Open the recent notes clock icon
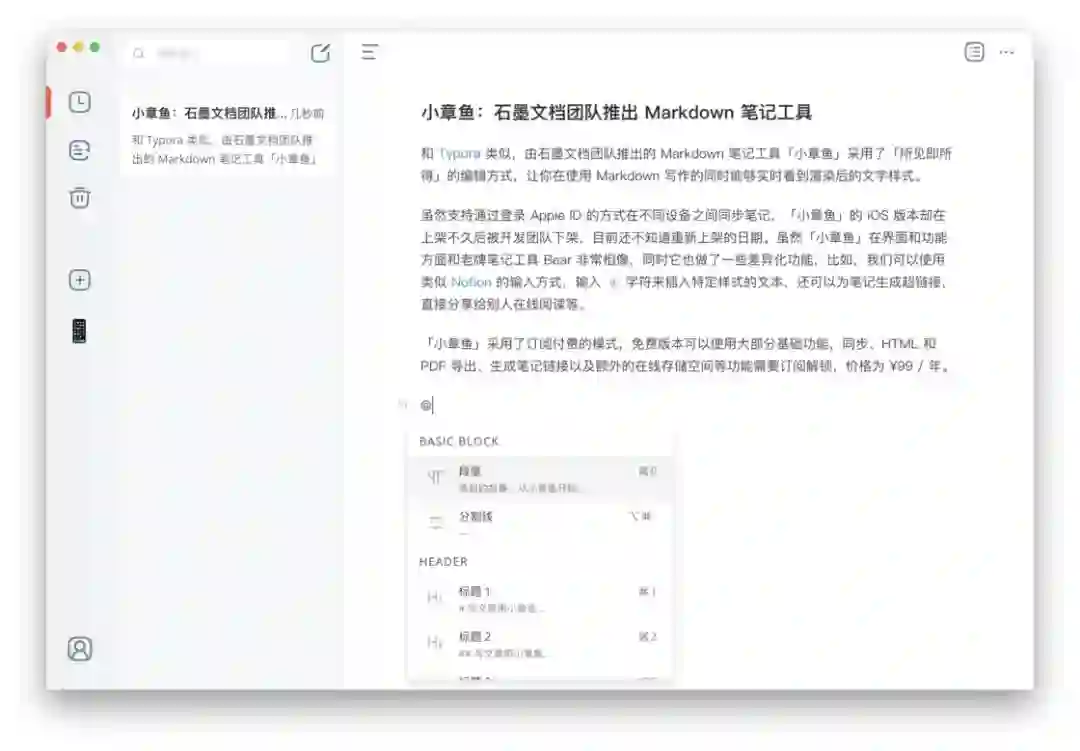The image size is (1080, 751). [80, 102]
